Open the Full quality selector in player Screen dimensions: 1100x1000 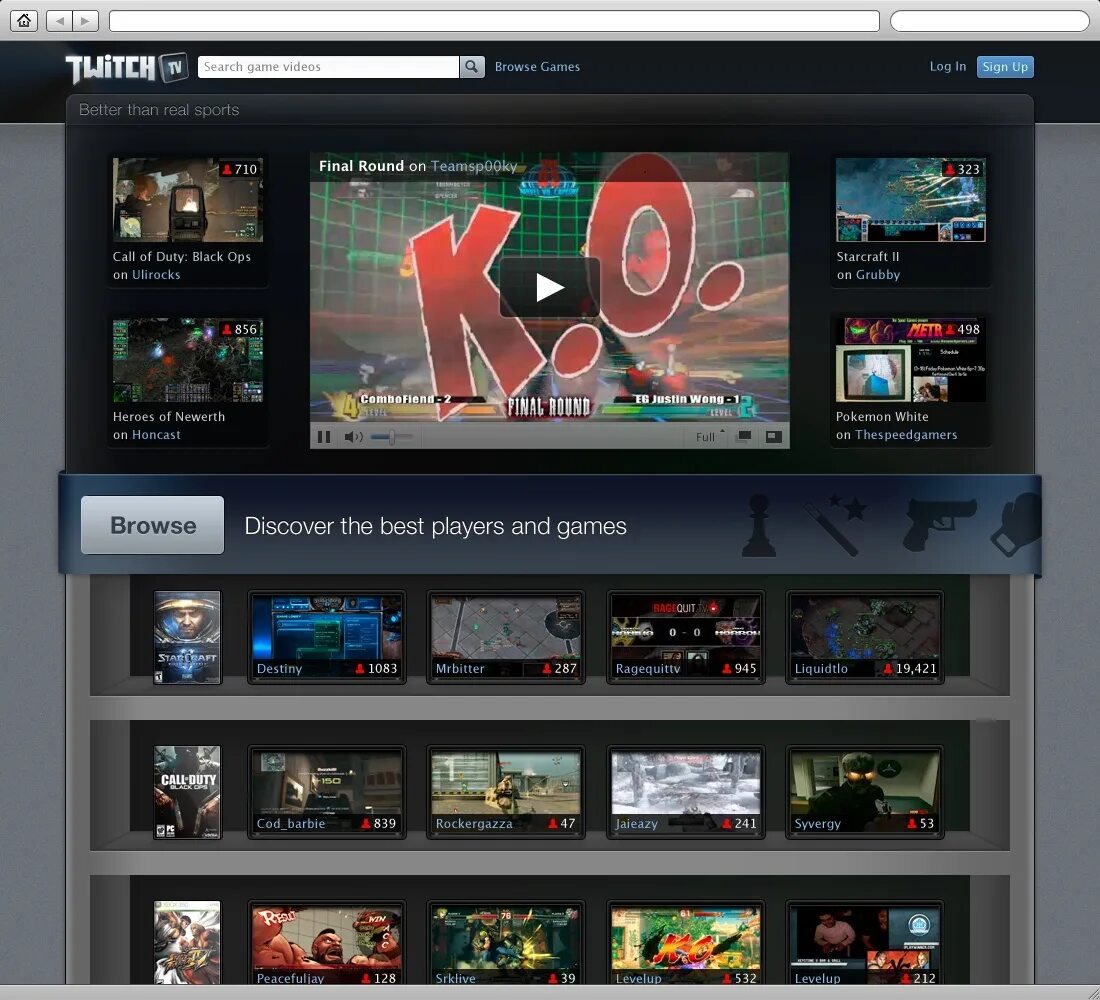(x=709, y=436)
